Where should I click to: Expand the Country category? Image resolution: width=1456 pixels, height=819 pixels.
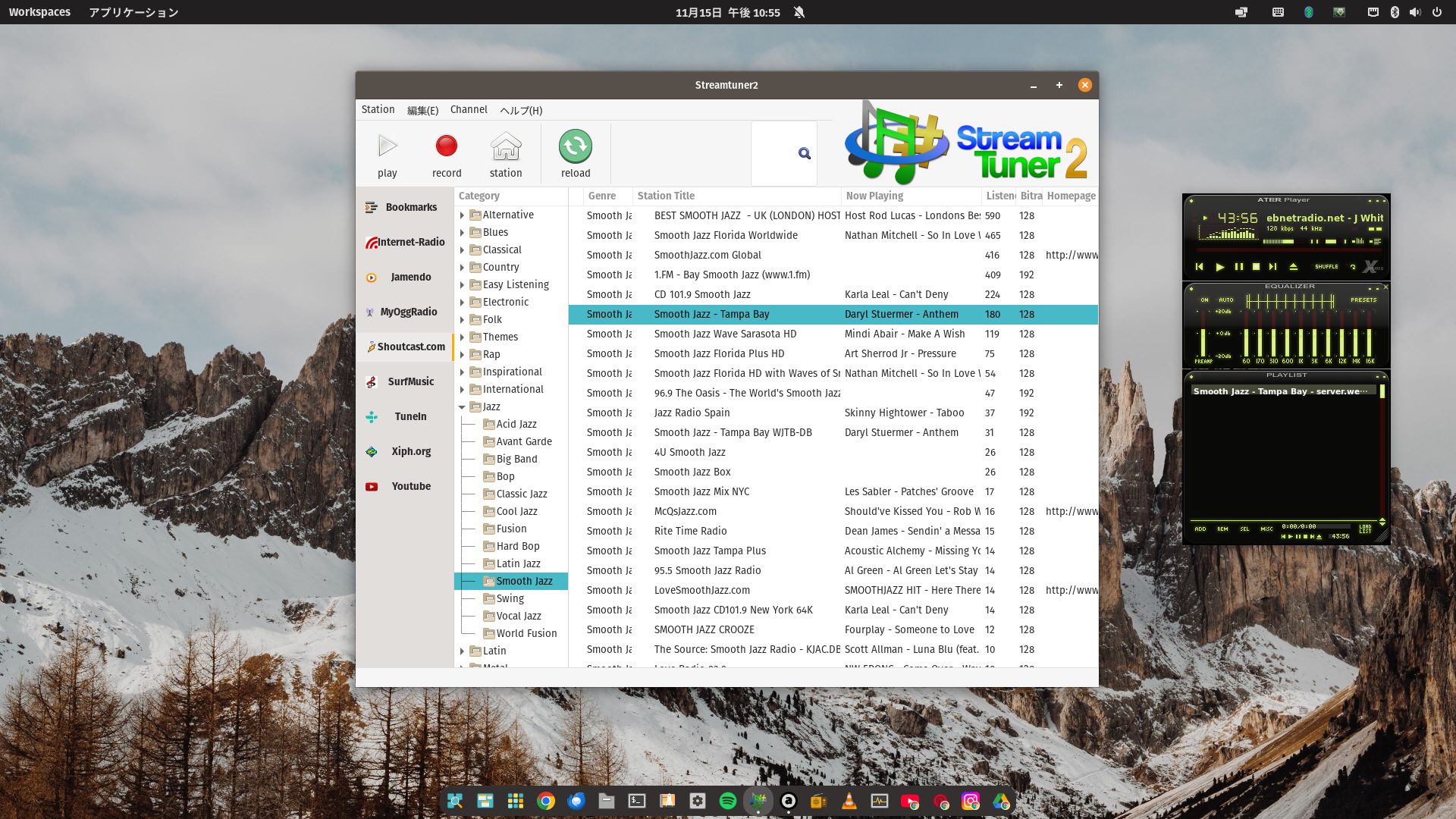[462, 268]
